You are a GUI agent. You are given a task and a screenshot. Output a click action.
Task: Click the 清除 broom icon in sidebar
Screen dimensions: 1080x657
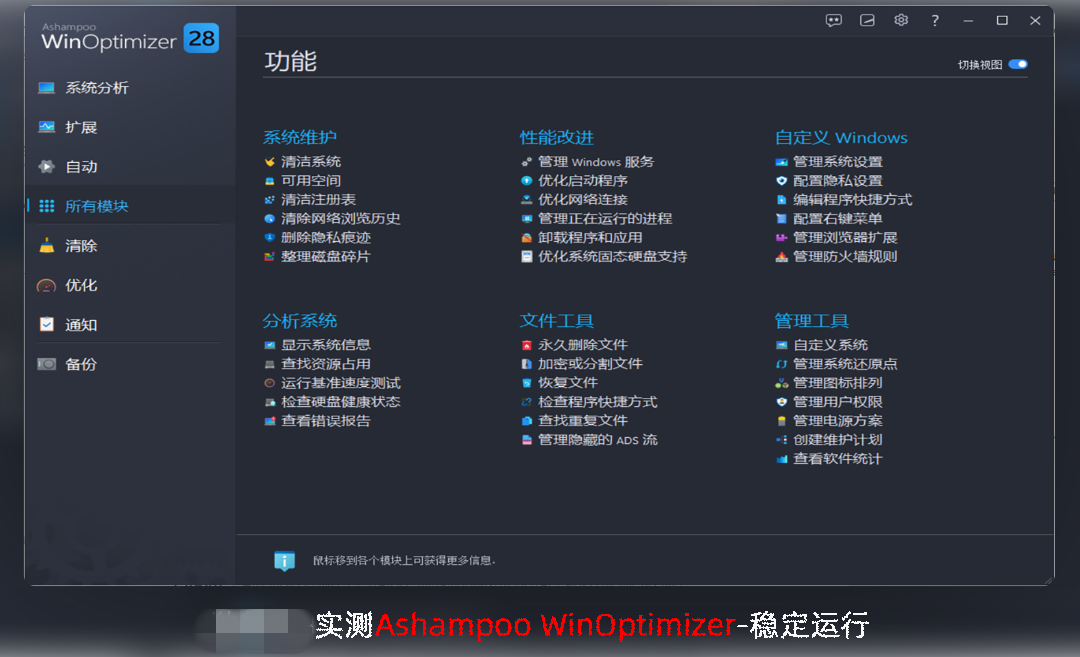point(46,246)
